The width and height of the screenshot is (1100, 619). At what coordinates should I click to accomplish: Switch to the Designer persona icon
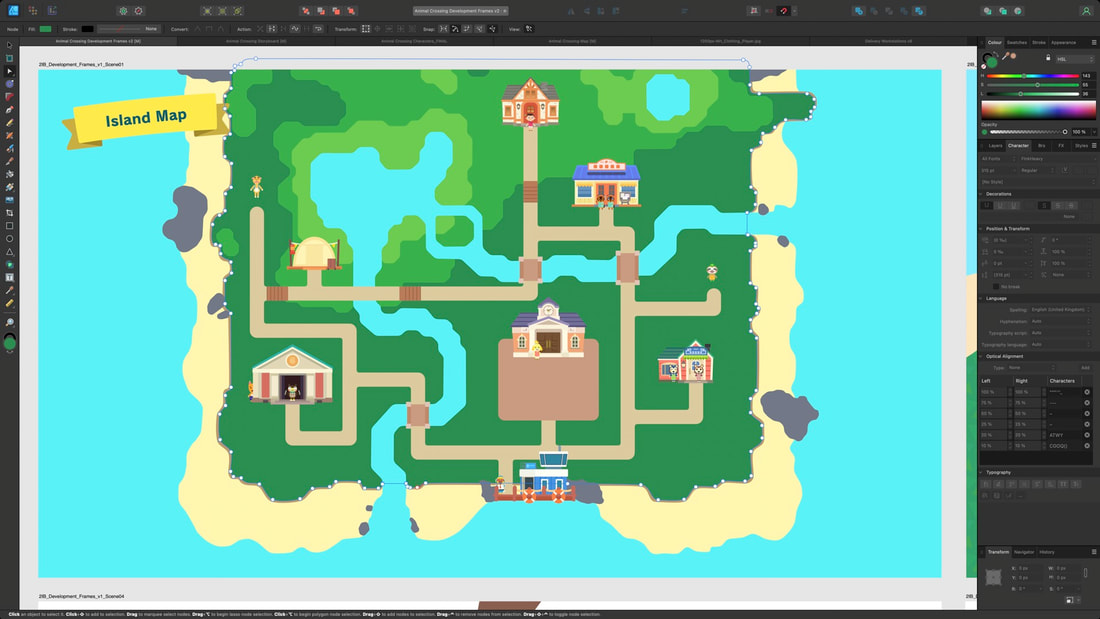13,11
